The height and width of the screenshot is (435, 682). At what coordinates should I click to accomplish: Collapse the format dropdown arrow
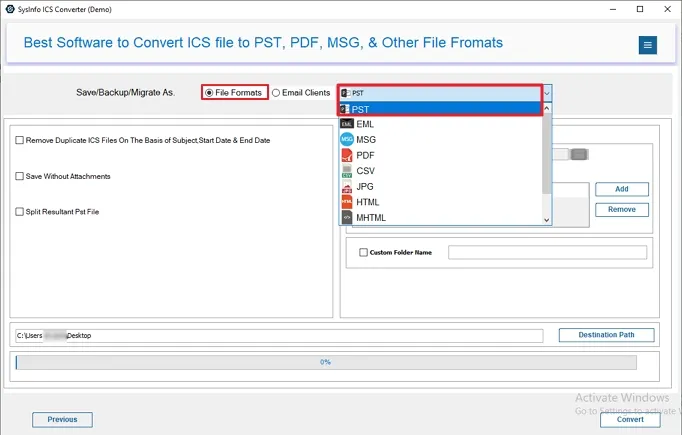tap(547, 93)
